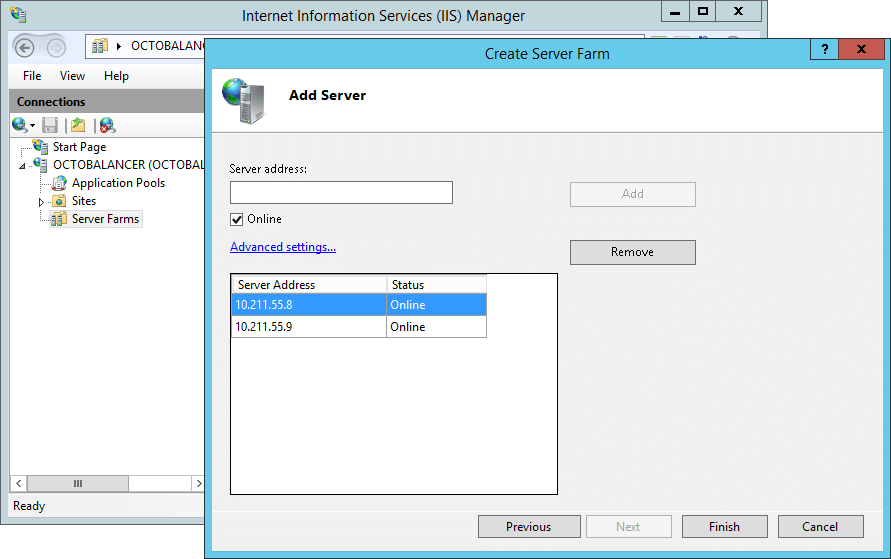Select the Application Pools node icon
This screenshot has width=891, height=559.
(59, 183)
